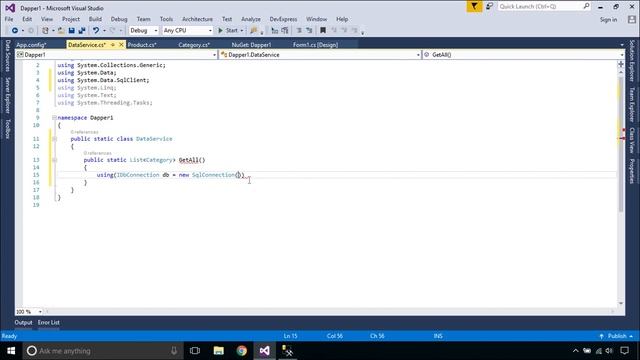Screen dimensions: 640x360
Task: Open the Dapper1 project scope dropdown
Action: tap(214, 55)
